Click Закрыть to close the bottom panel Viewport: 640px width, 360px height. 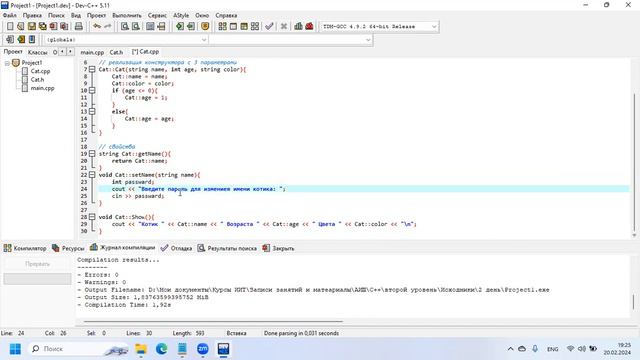pyautogui.click(x=278, y=248)
